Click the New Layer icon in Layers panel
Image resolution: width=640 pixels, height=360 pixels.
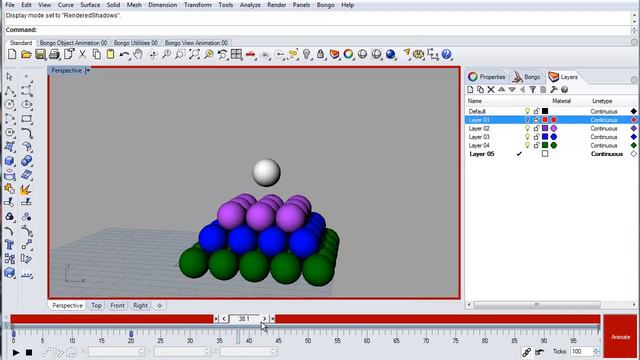[x=470, y=89]
